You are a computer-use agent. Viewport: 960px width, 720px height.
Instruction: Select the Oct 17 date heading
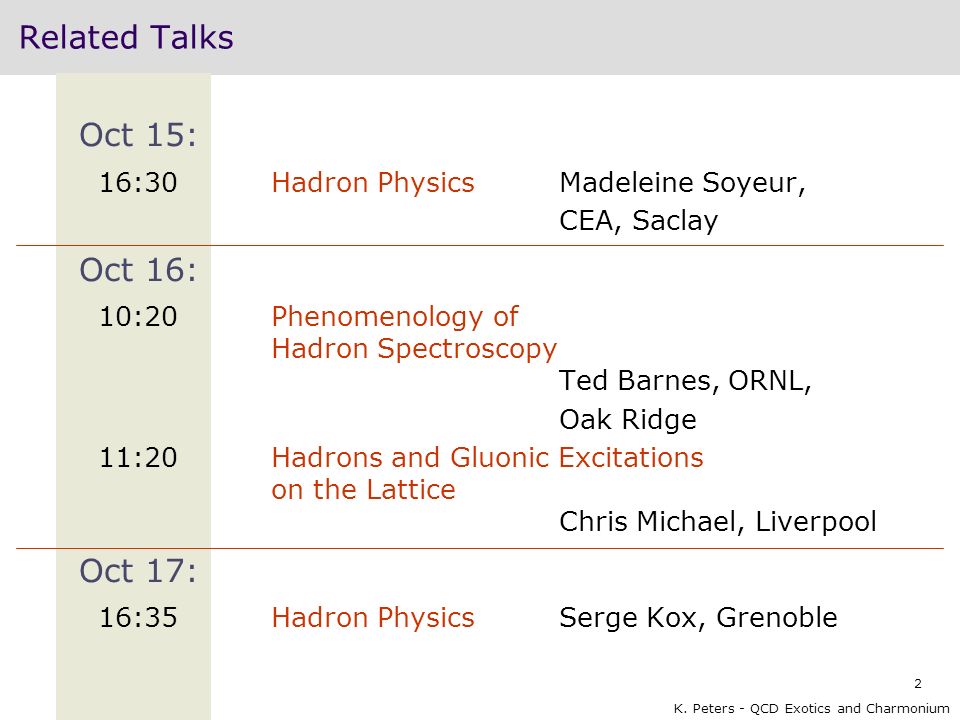click(x=138, y=571)
